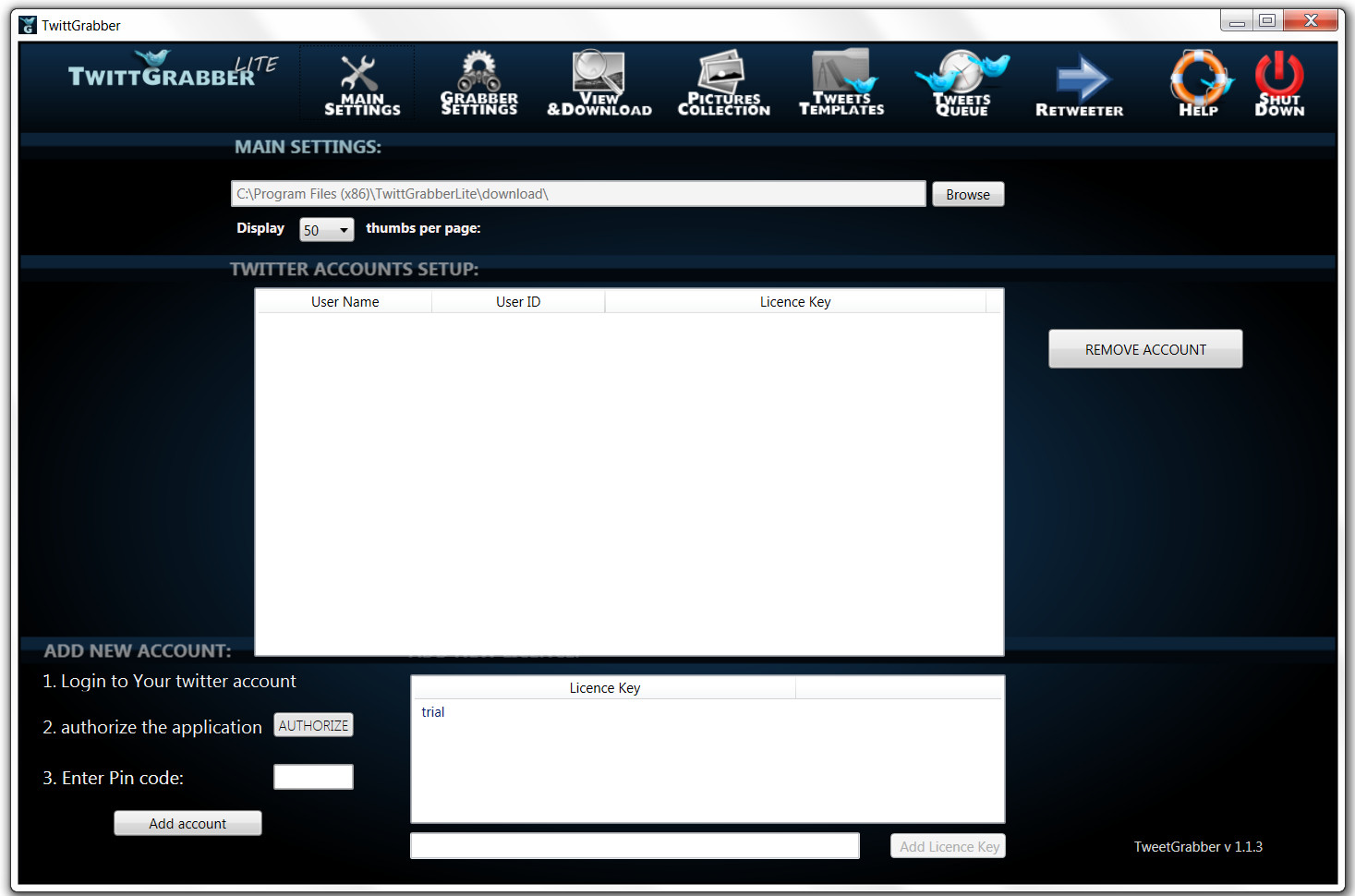Click the REMOVE ACCOUNT button
Screen dimensions: 1355x896
[1145, 349]
